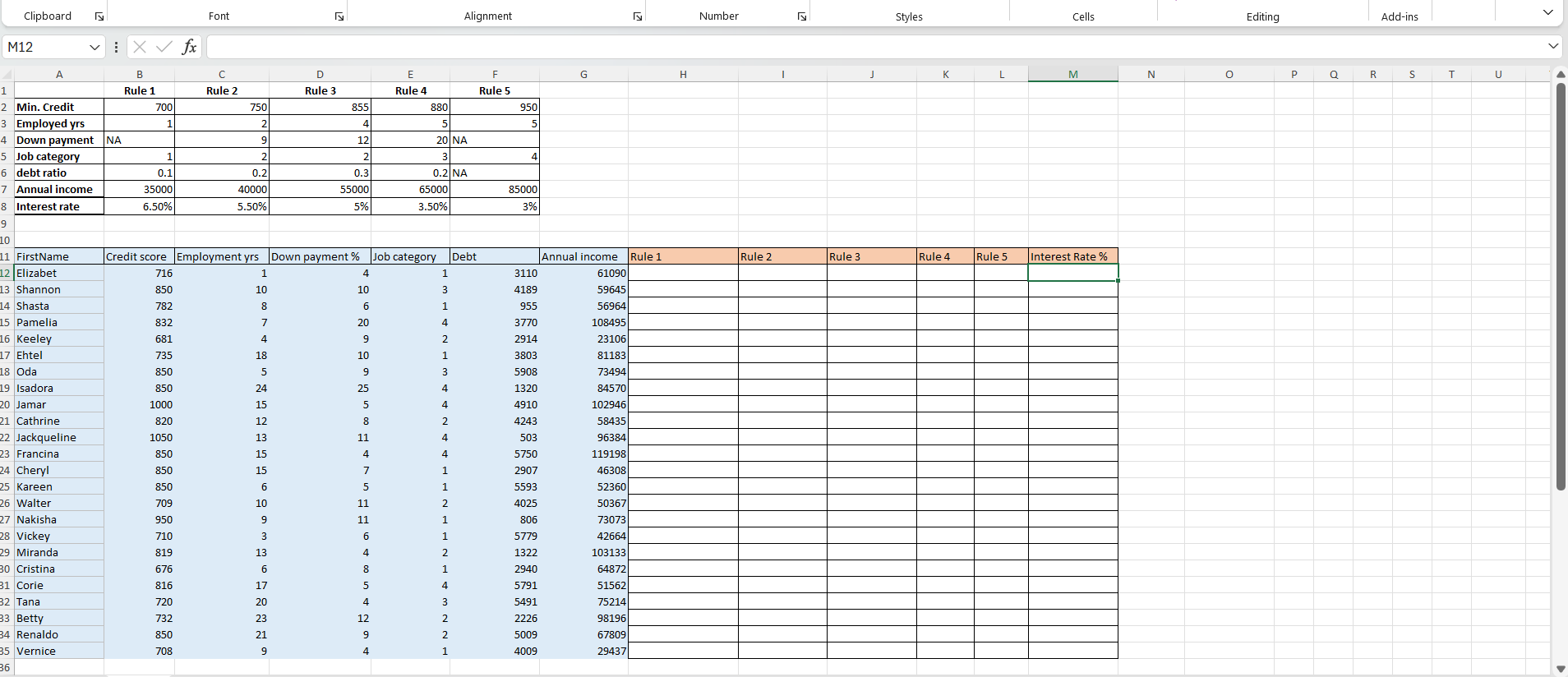
Task: Select Jamar's credit score 1000
Action: point(140,404)
